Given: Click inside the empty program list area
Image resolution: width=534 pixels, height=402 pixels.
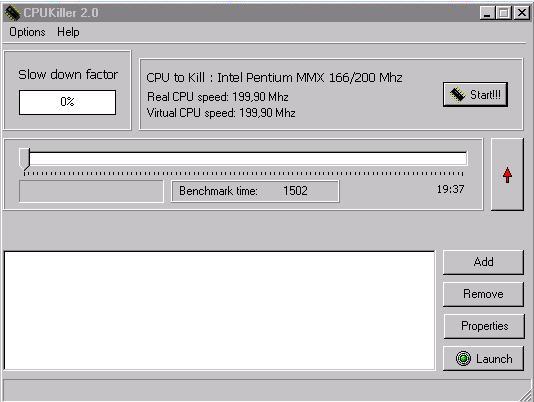Looking at the screenshot, I should (220, 310).
